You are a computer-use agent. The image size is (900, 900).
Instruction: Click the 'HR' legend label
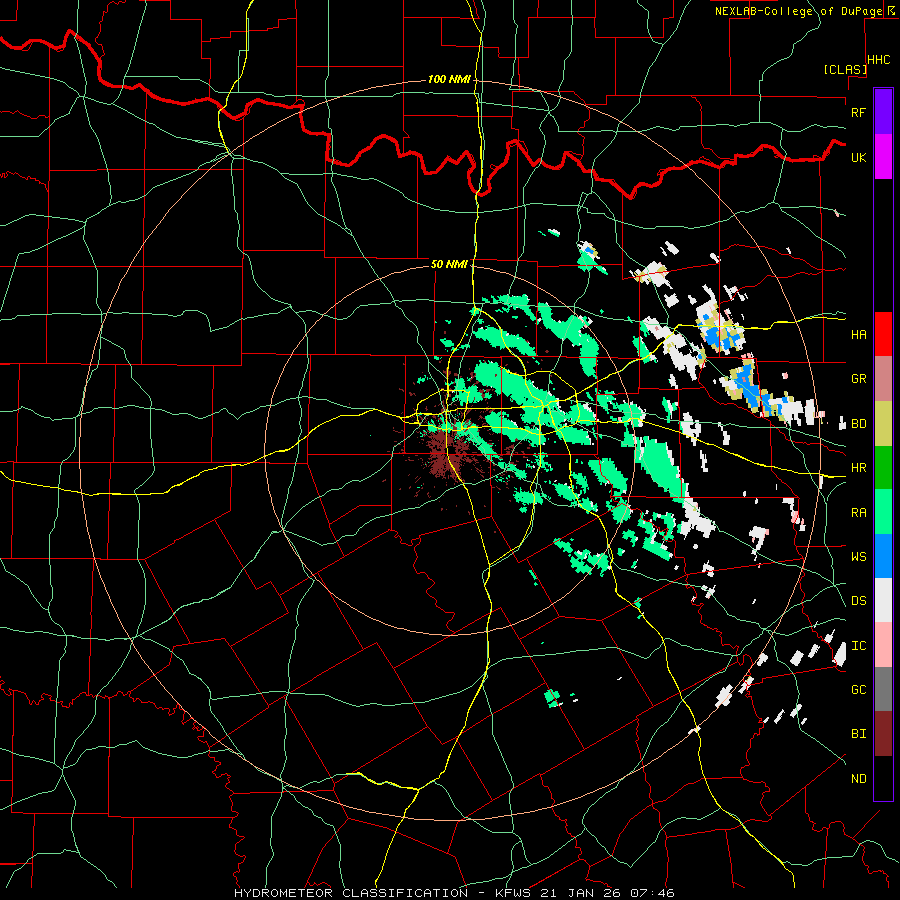858,468
